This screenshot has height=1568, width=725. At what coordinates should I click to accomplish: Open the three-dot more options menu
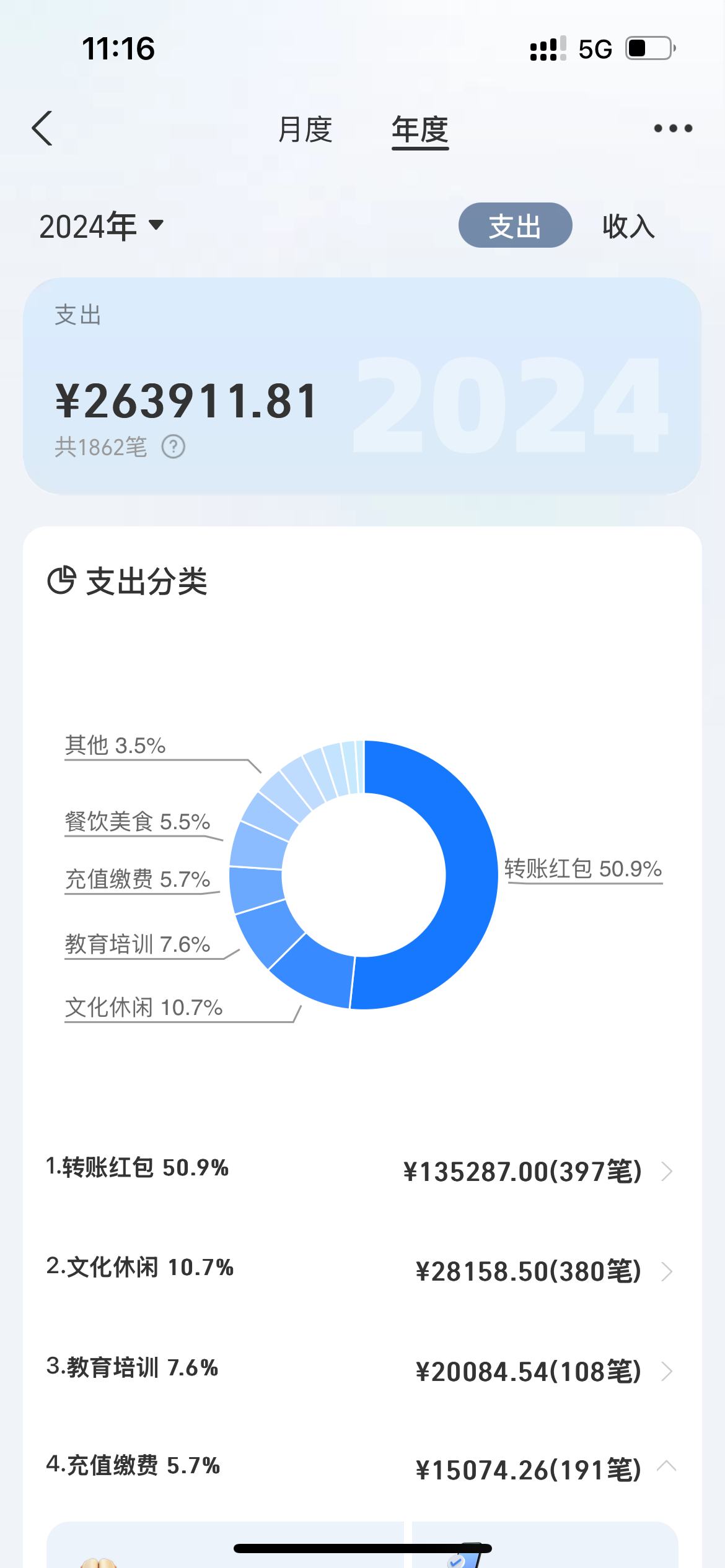click(x=673, y=129)
